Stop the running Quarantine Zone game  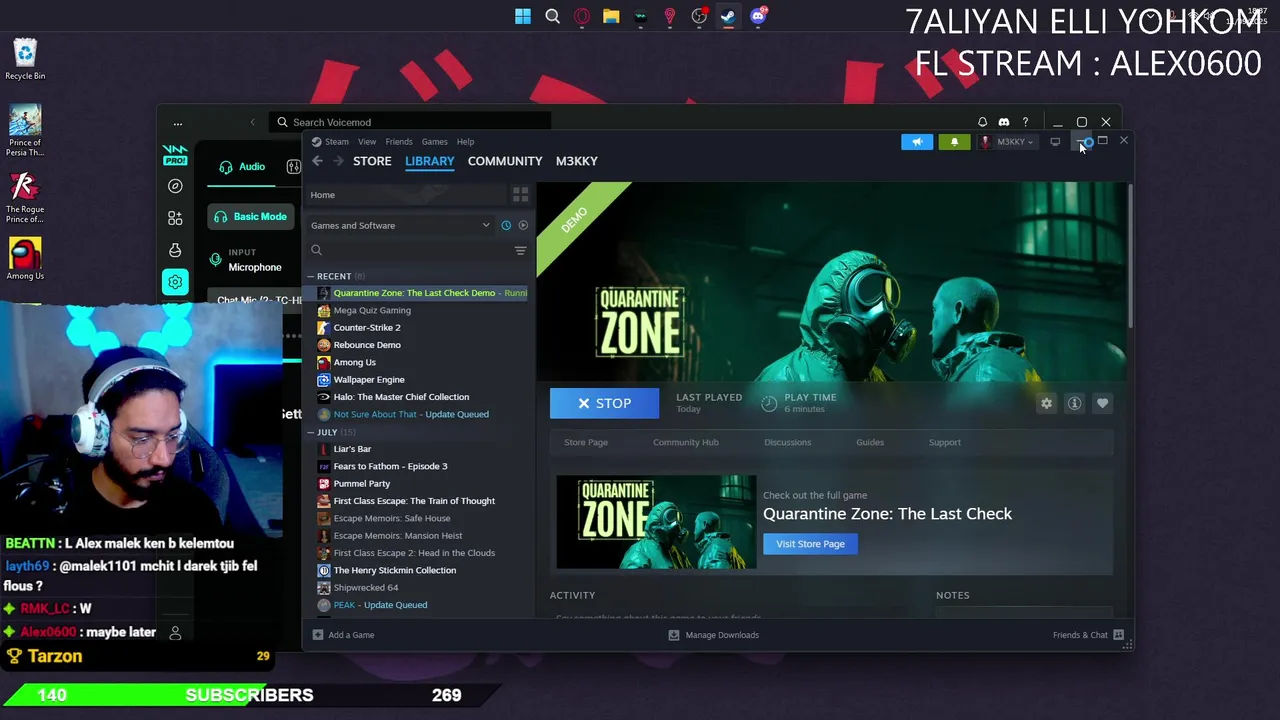click(x=604, y=403)
